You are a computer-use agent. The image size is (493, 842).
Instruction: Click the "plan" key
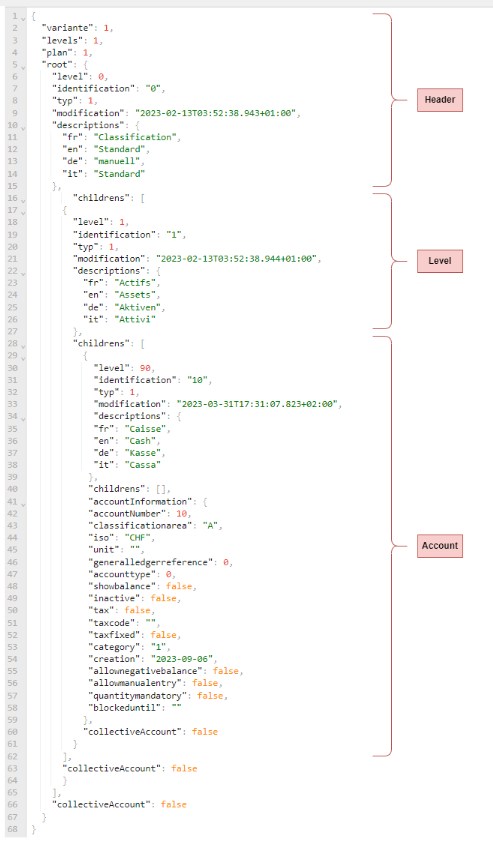tap(57, 52)
